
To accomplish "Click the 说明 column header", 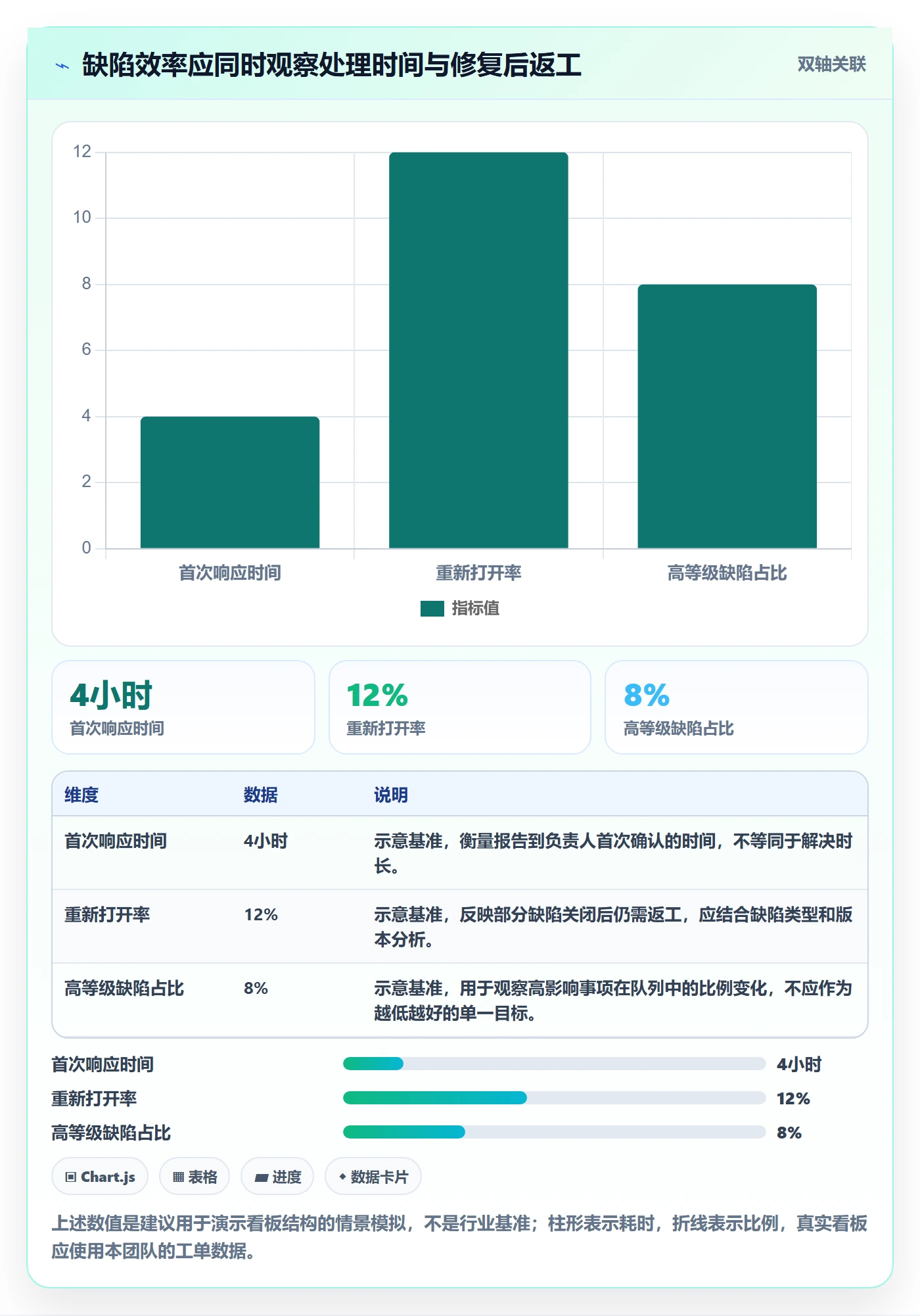I will tap(391, 795).
